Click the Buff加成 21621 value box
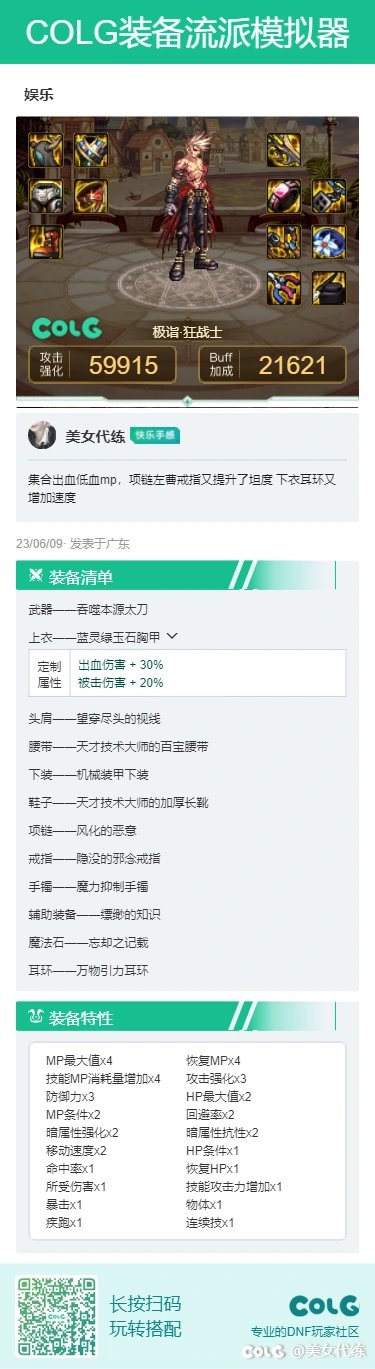Screen dimensions: 375x1369 click(x=272, y=365)
